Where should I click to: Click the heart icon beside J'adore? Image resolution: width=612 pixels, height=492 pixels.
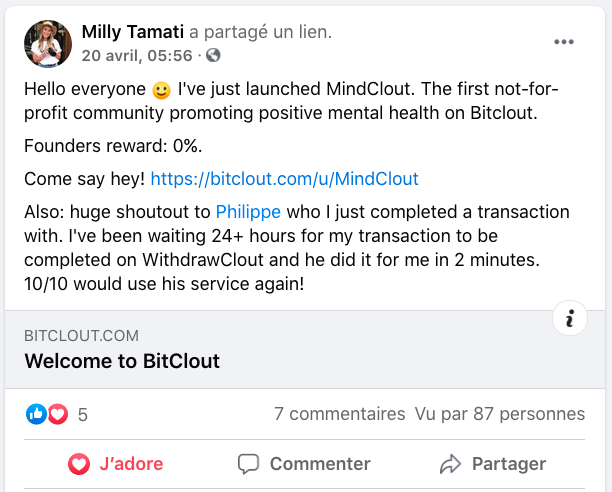tap(78, 464)
